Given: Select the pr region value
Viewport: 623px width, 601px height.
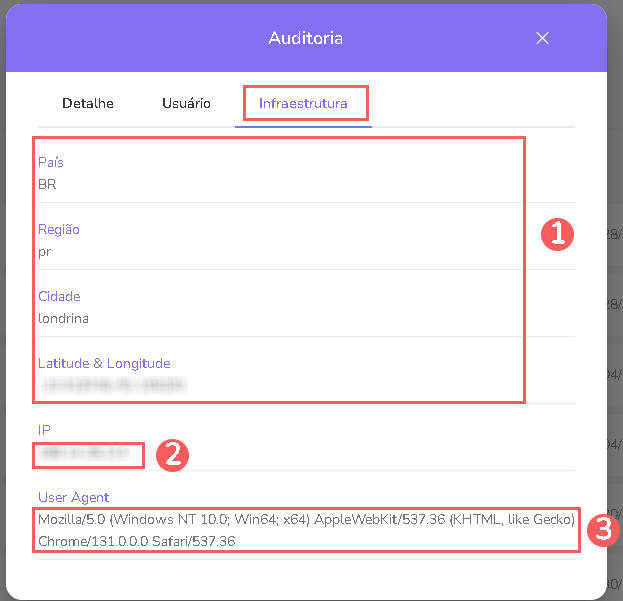Looking at the screenshot, I should click(45, 251).
